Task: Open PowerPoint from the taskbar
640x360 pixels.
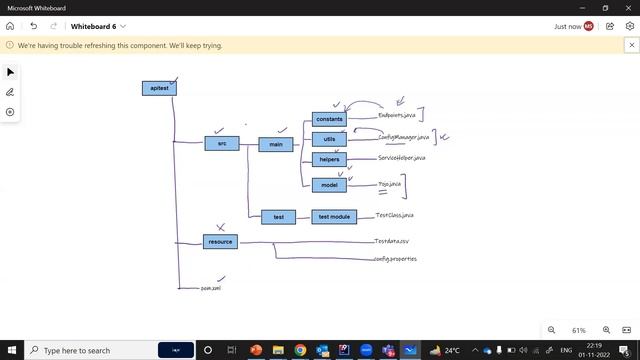Action: [x=256, y=350]
